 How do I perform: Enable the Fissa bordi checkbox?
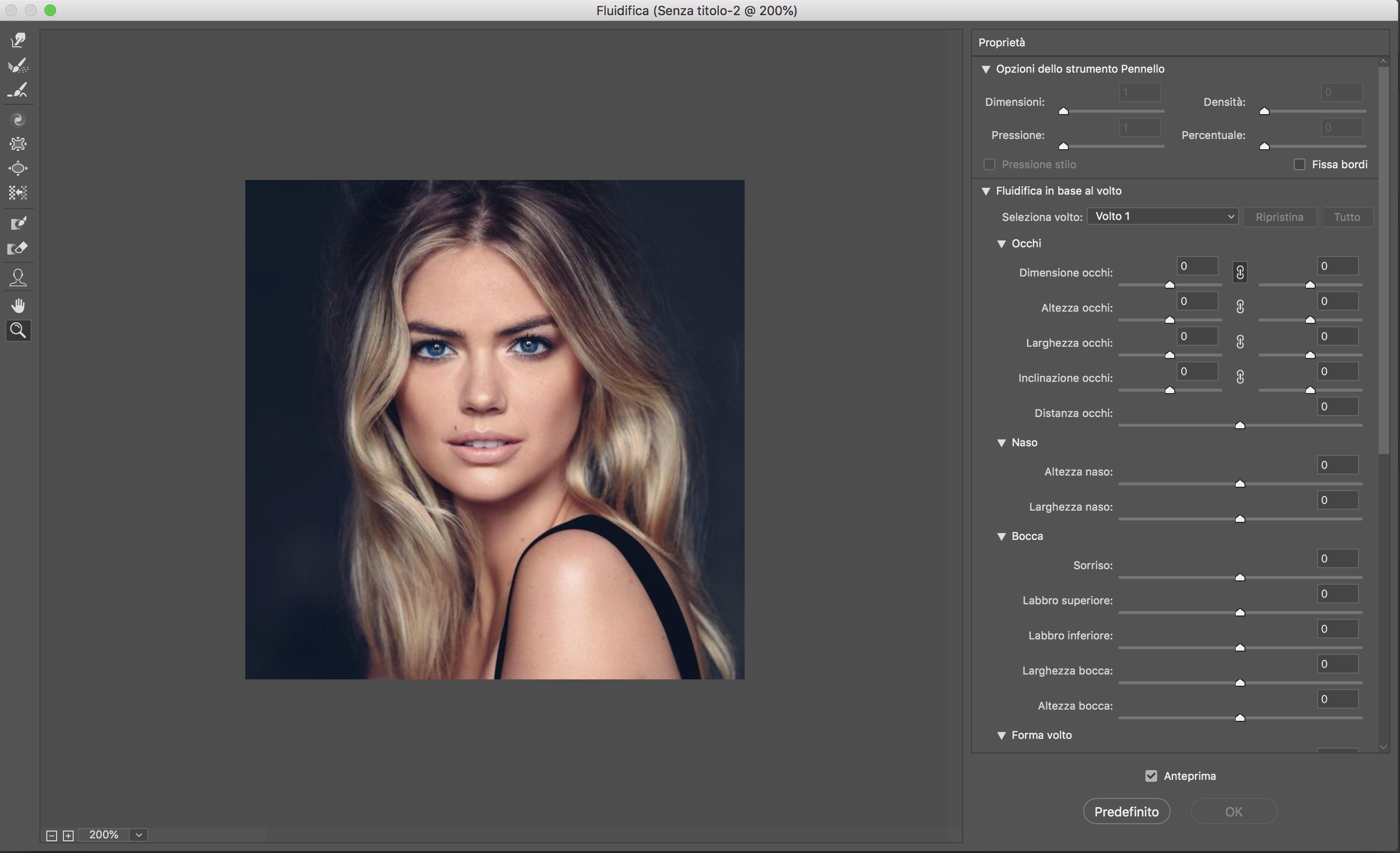(1299, 165)
